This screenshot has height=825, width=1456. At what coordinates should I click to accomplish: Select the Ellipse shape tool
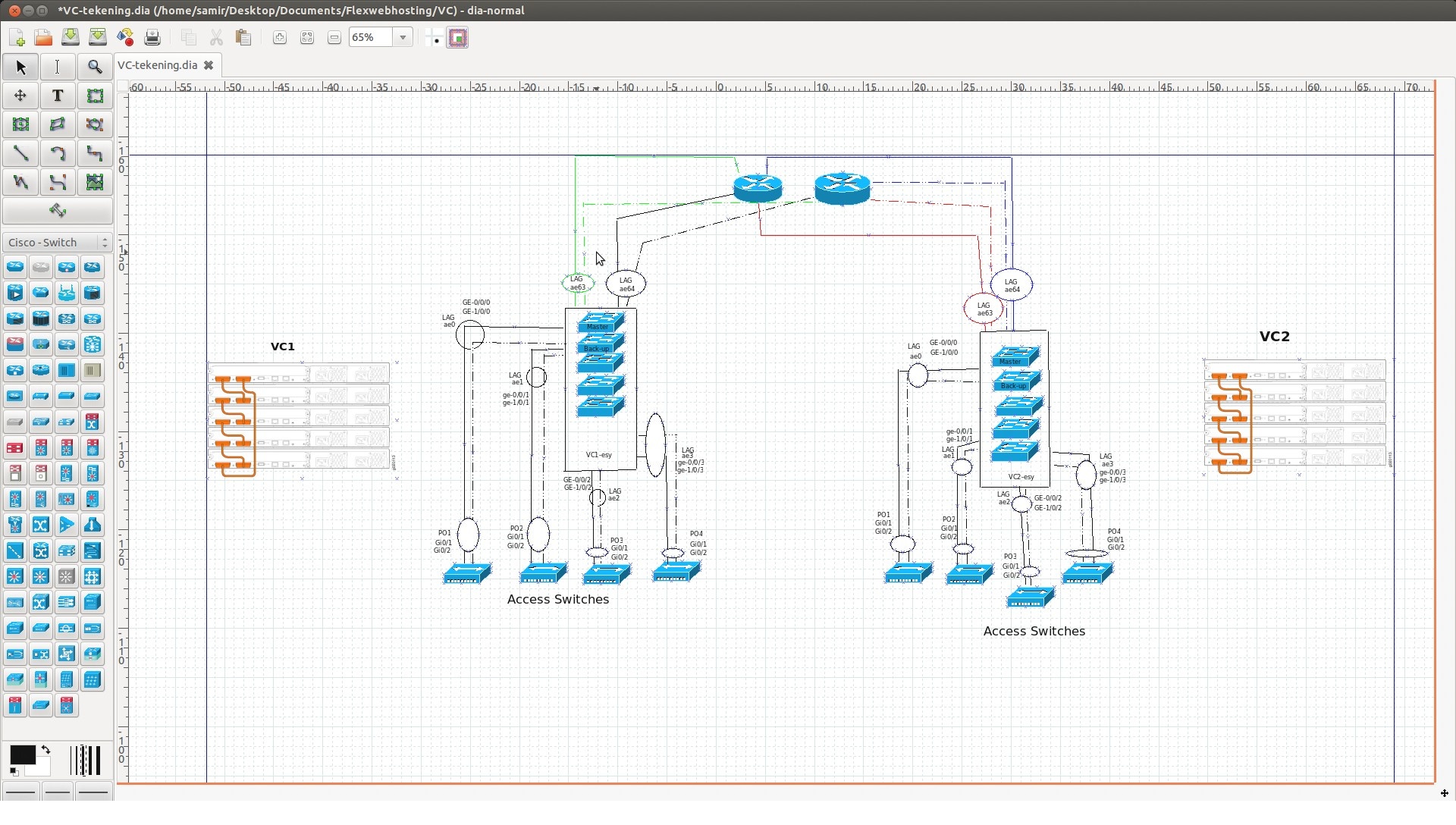tap(20, 124)
